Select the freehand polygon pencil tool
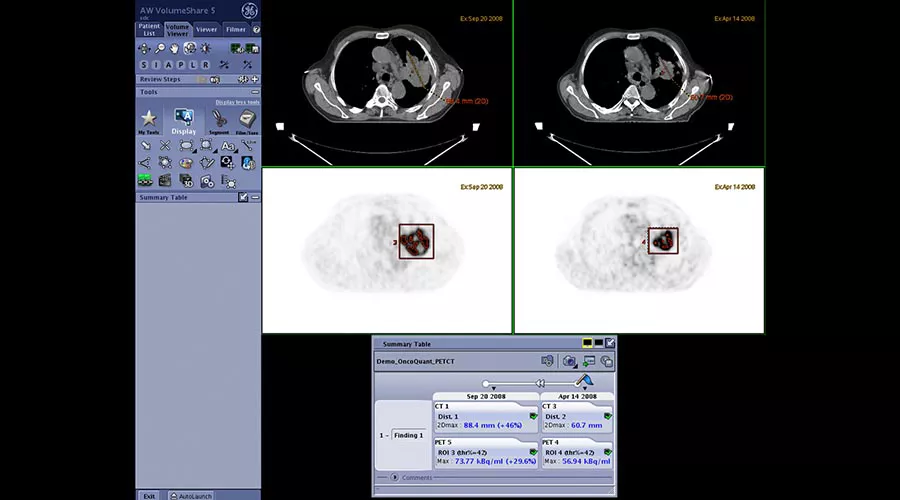This screenshot has height=500, width=900. 207,164
